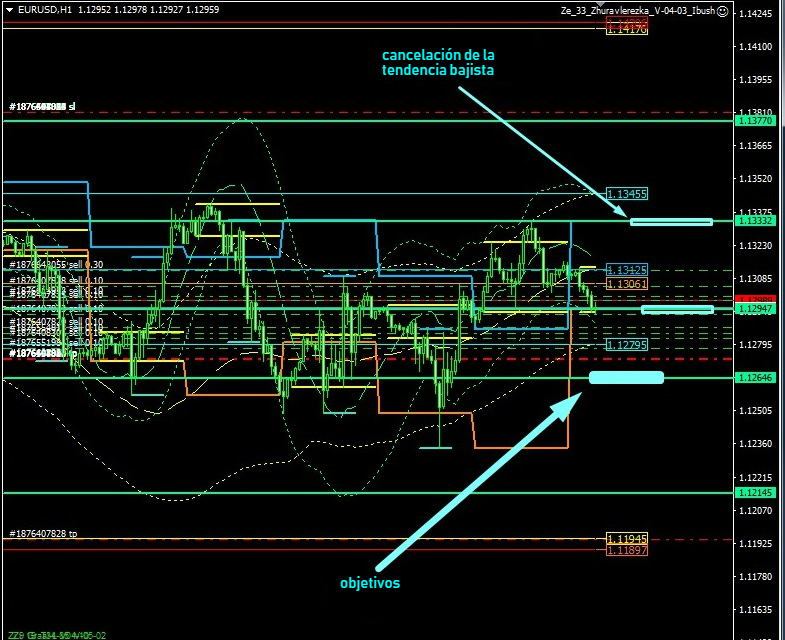Click the green 1.13770 axis price tag
Viewport: 785px width, 640px height.
tap(755, 121)
